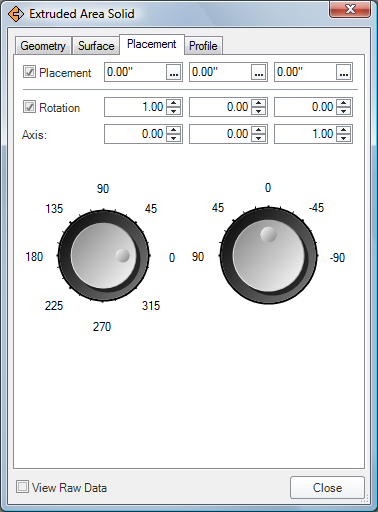378x512 pixels.
Task: Open ellipsis button of first Placement field
Action: [x=174, y=72]
